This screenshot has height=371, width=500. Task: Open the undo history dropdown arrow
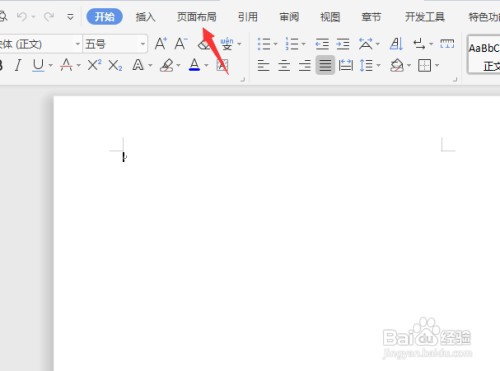click(x=34, y=17)
